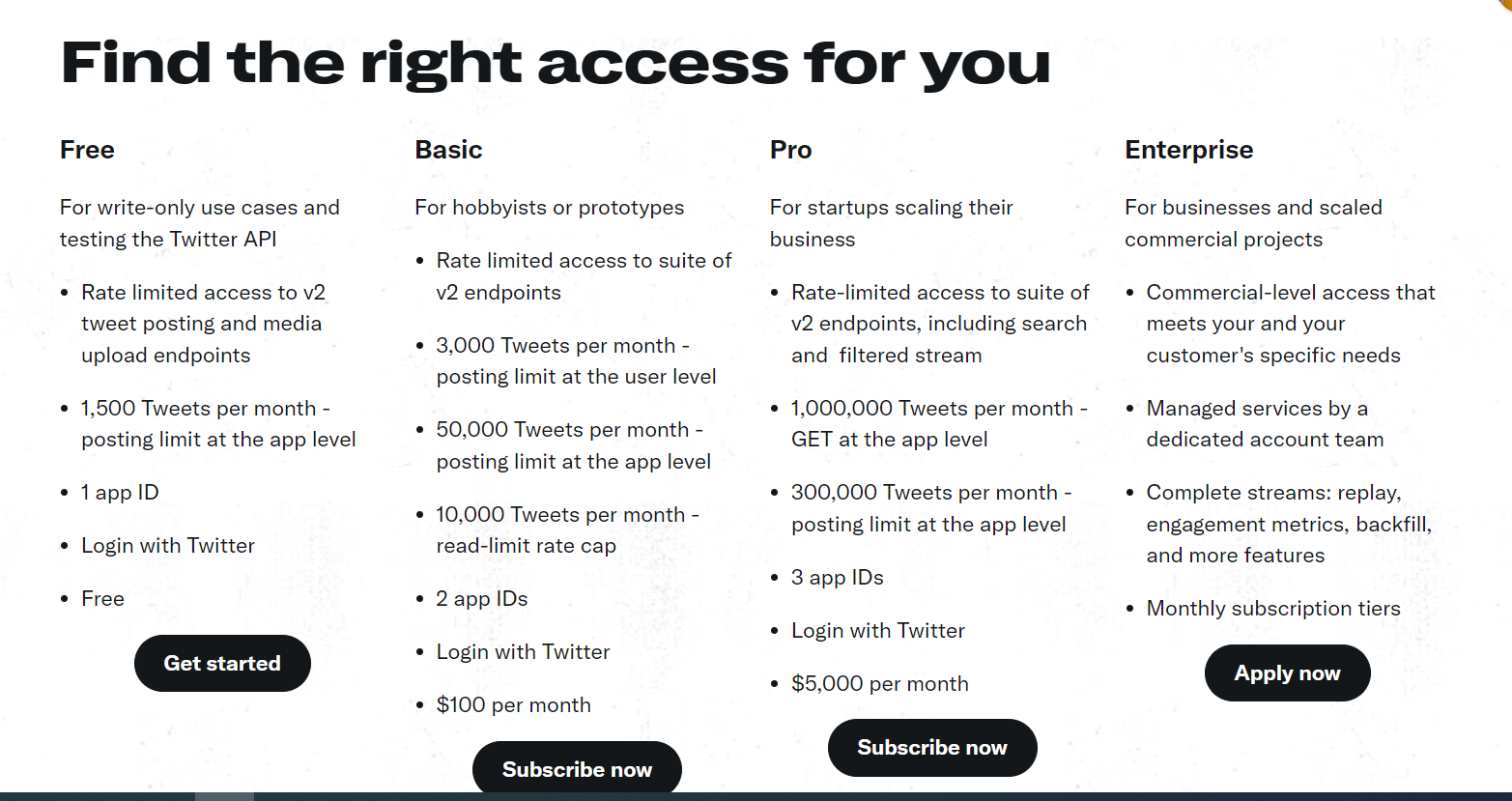Select the Enterprise plan heading
This screenshot has width=1512, height=801.
pyautogui.click(x=1188, y=150)
